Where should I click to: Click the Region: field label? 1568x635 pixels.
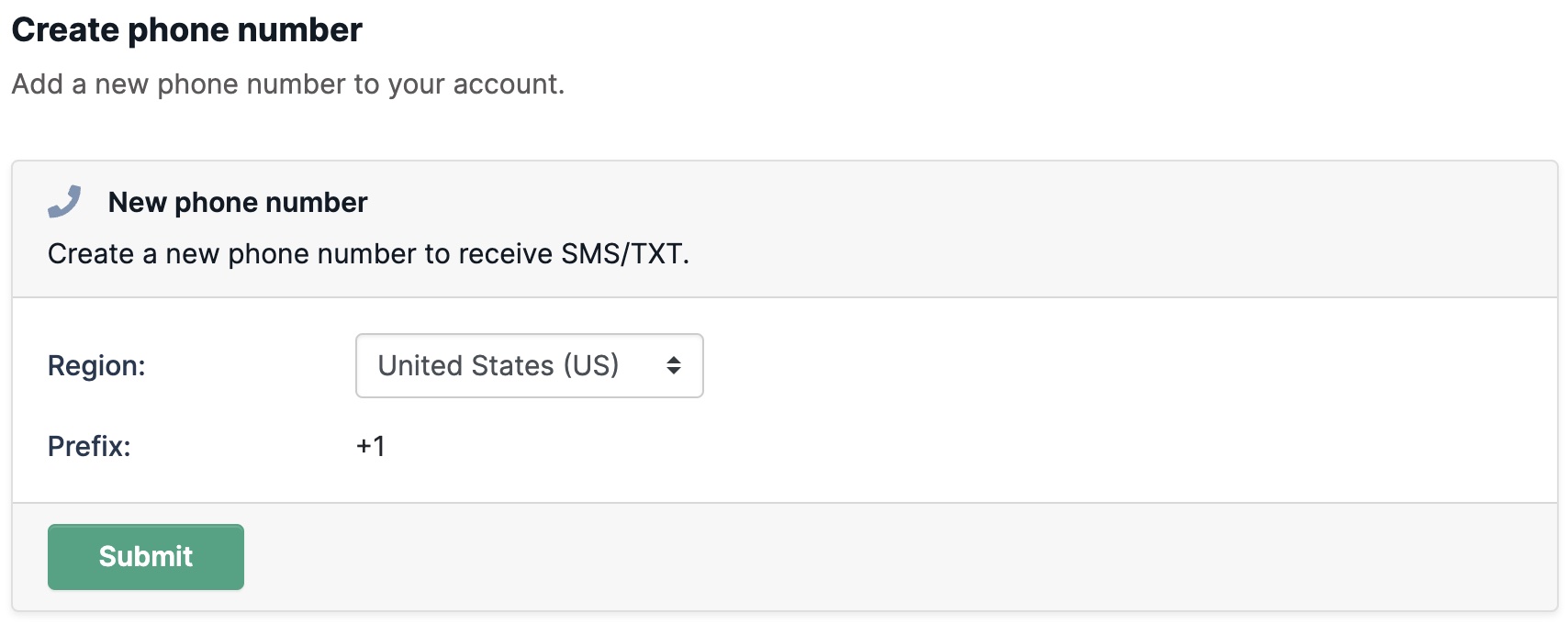tap(96, 365)
